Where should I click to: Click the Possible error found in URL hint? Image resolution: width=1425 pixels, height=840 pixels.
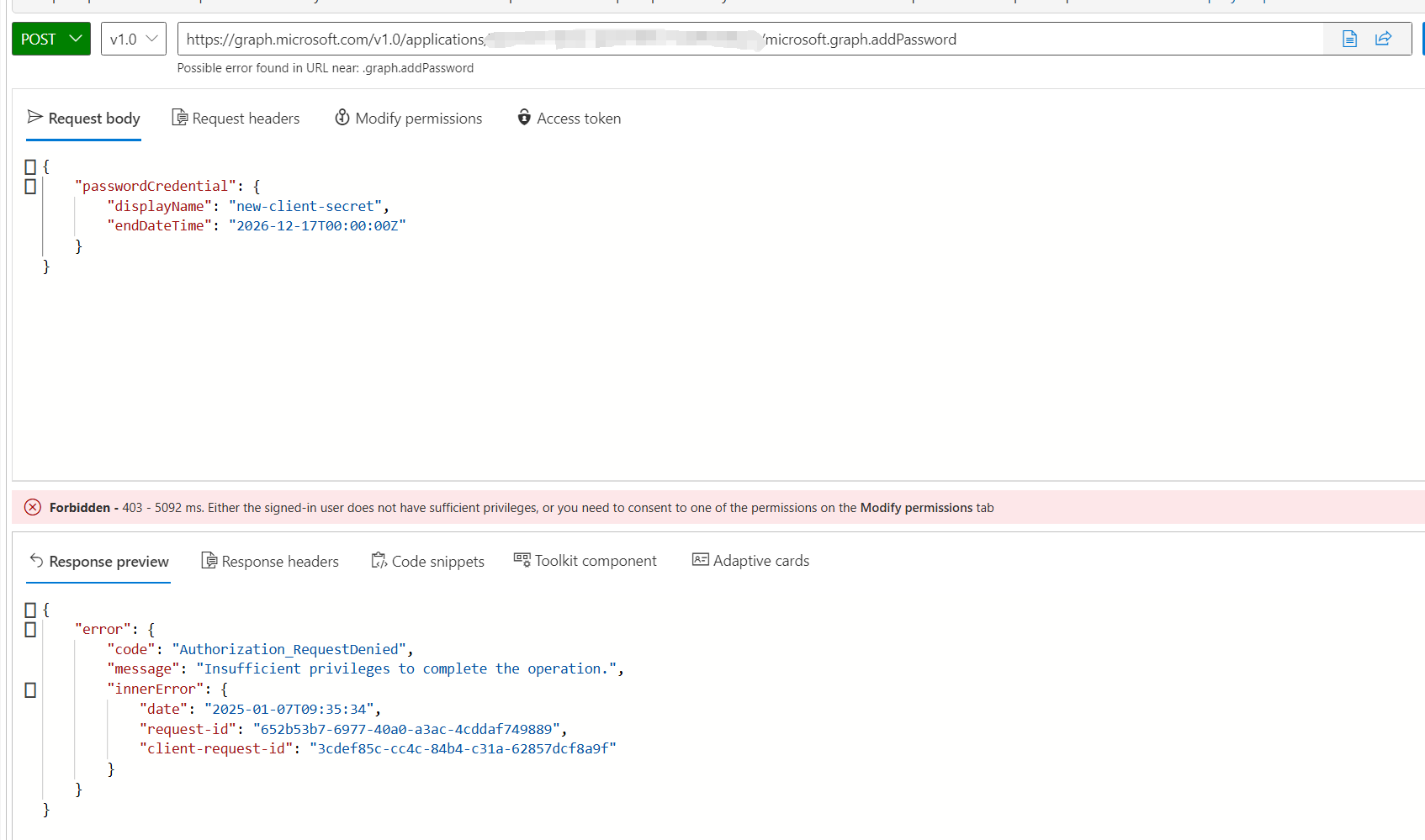(326, 68)
